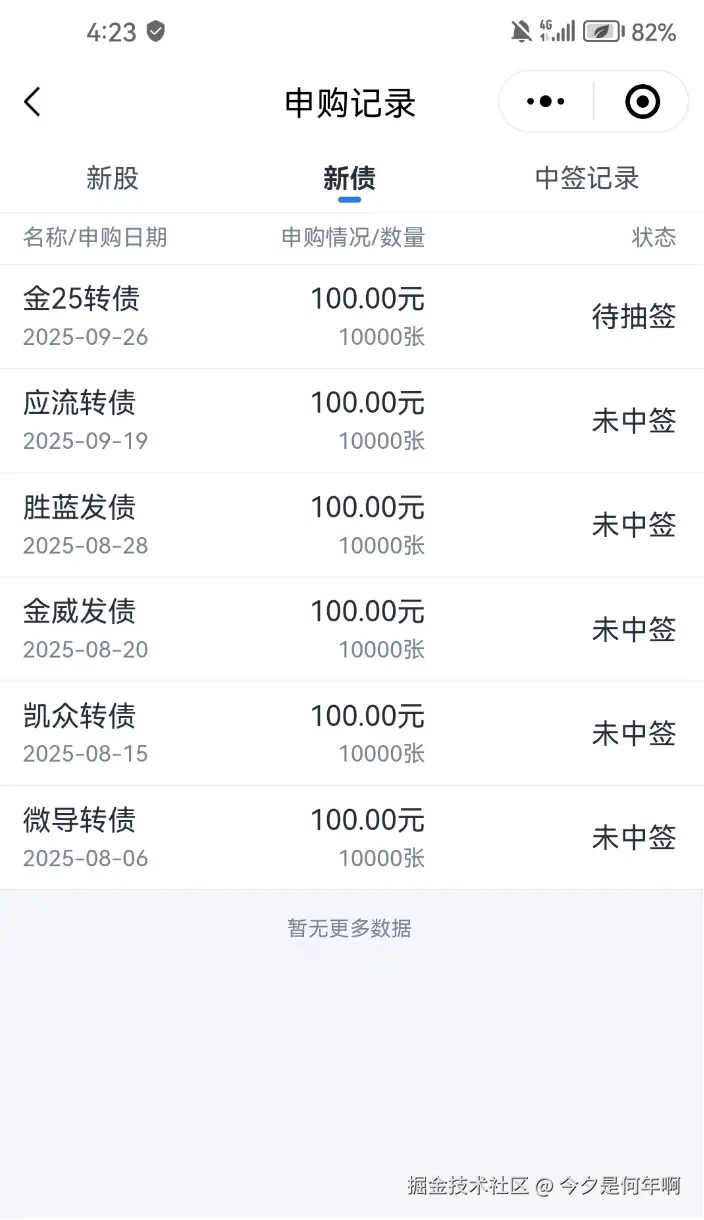This screenshot has height=1220, width=704.
Task: Tap the circular mini-program exit icon
Action: (641, 101)
